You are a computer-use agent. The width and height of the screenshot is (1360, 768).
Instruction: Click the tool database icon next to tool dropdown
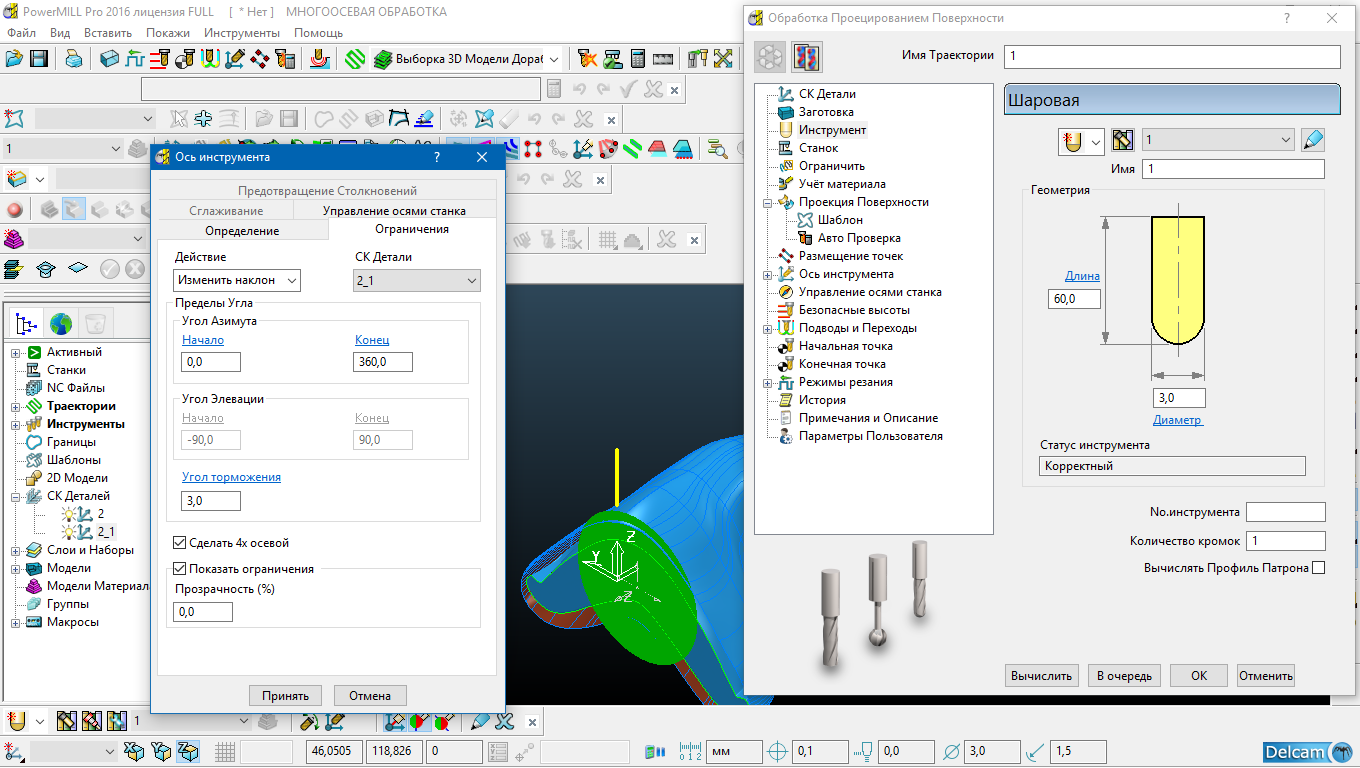1123,140
